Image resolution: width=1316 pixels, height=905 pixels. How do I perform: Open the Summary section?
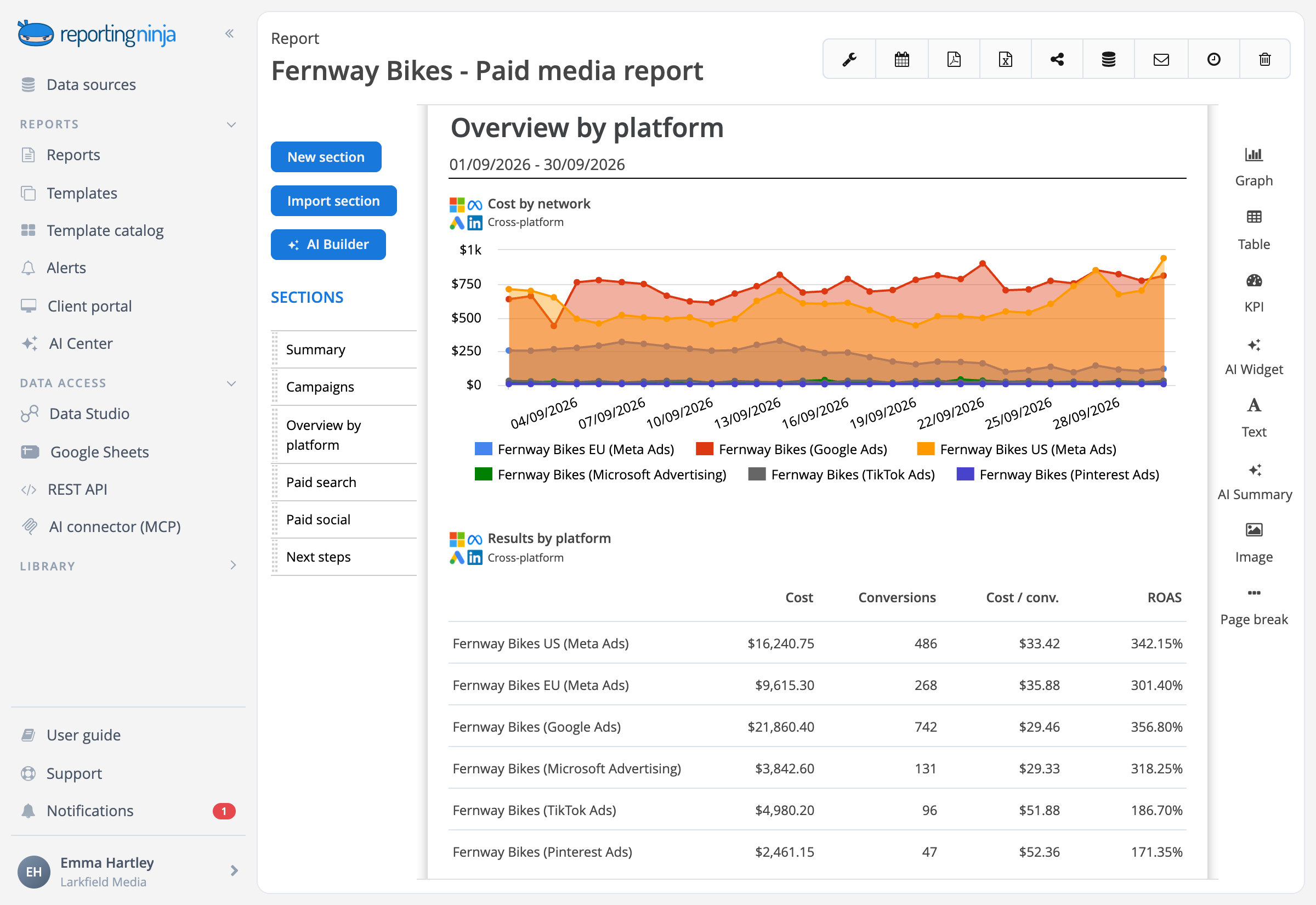pos(344,349)
